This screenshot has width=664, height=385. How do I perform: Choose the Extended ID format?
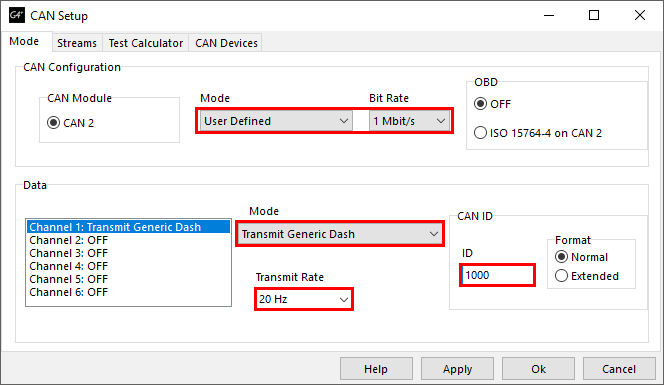pyautogui.click(x=561, y=276)
